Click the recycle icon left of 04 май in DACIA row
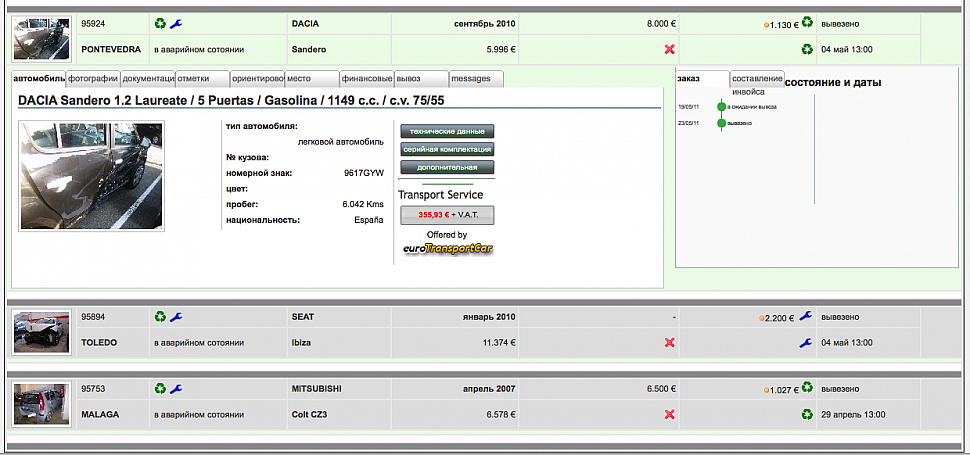This screenshot has width=970, height=455. [x=807, y=49]
